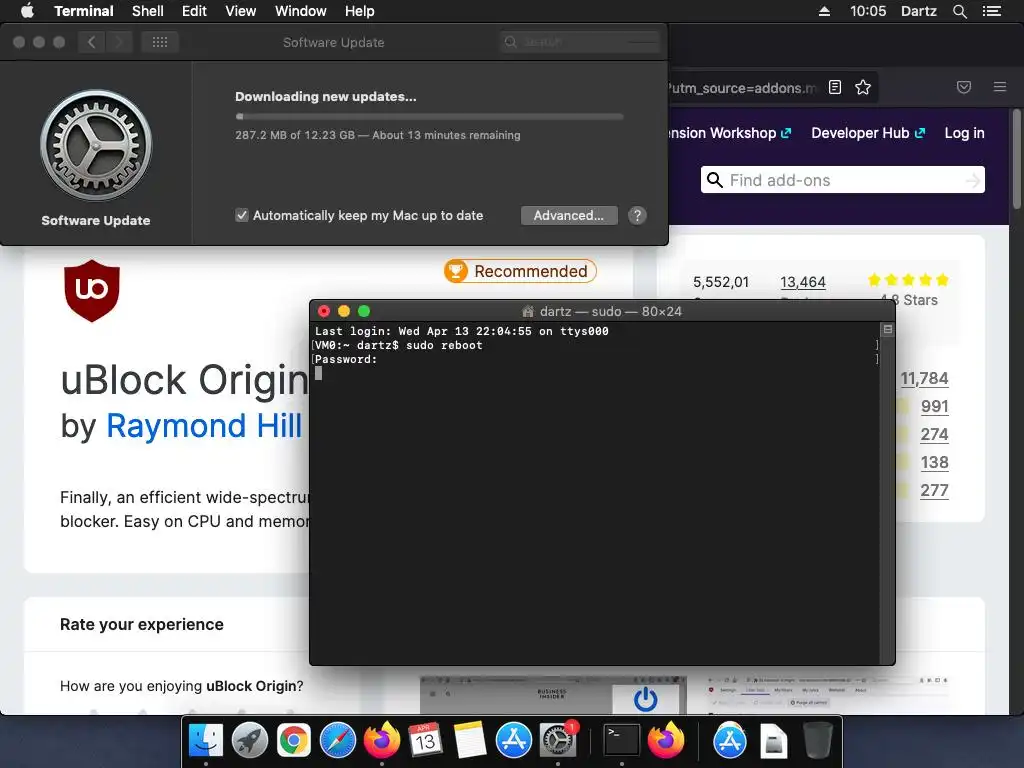Open Google Chrome from the Dock

pyautogui.click(x=294, y=741)
